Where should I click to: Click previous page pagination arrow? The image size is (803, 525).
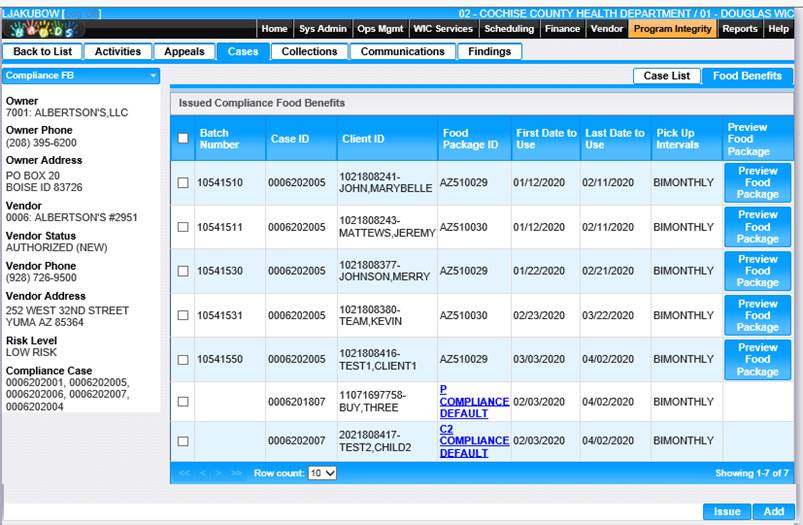pyautogui.click(x=203, y=473)
